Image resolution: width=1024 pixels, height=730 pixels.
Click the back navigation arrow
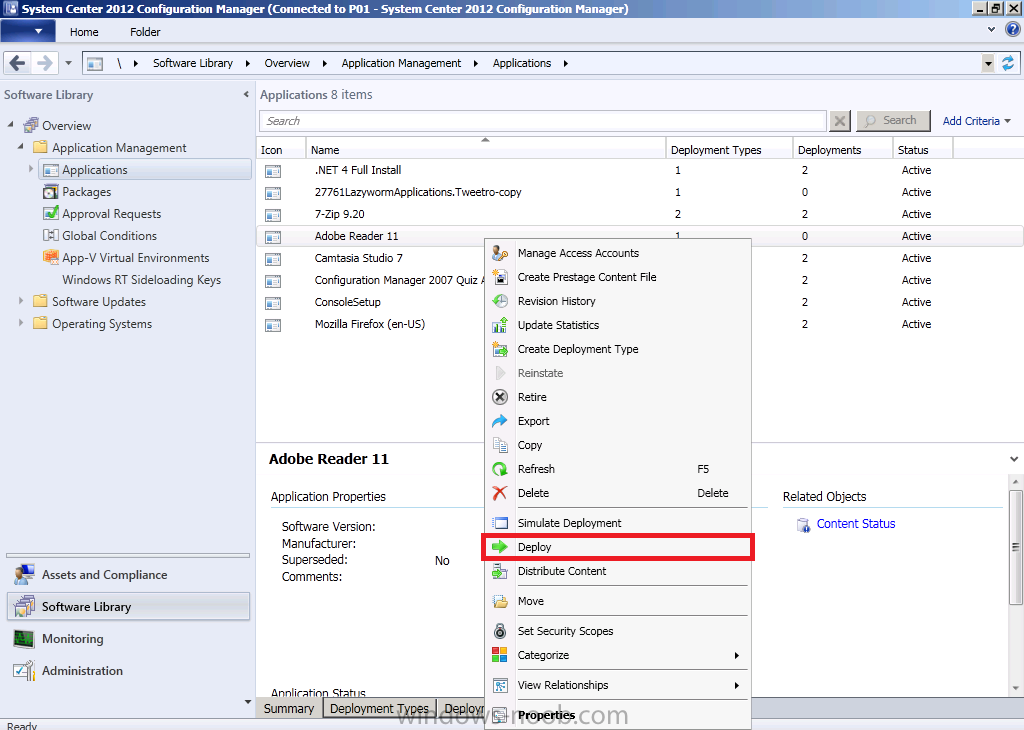click(18, 63)
